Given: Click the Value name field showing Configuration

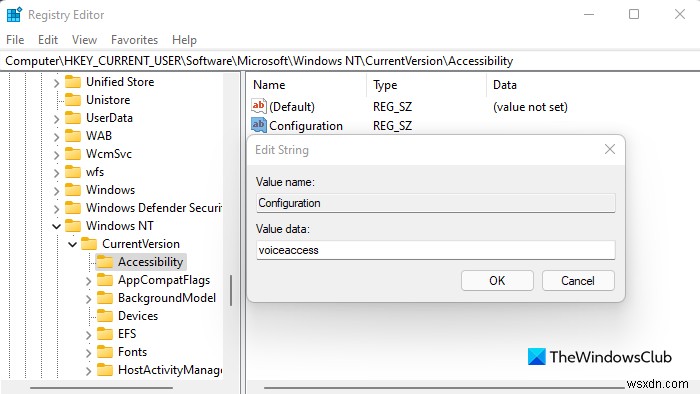Looking at the screenshot, I should coord(436,203).
